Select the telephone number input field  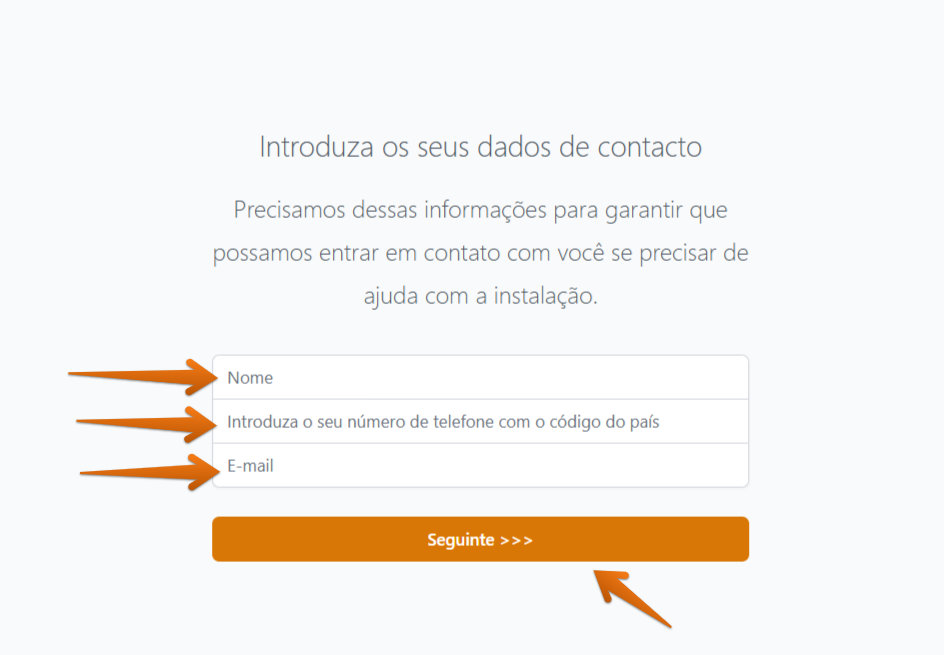[x=480, y=421]
